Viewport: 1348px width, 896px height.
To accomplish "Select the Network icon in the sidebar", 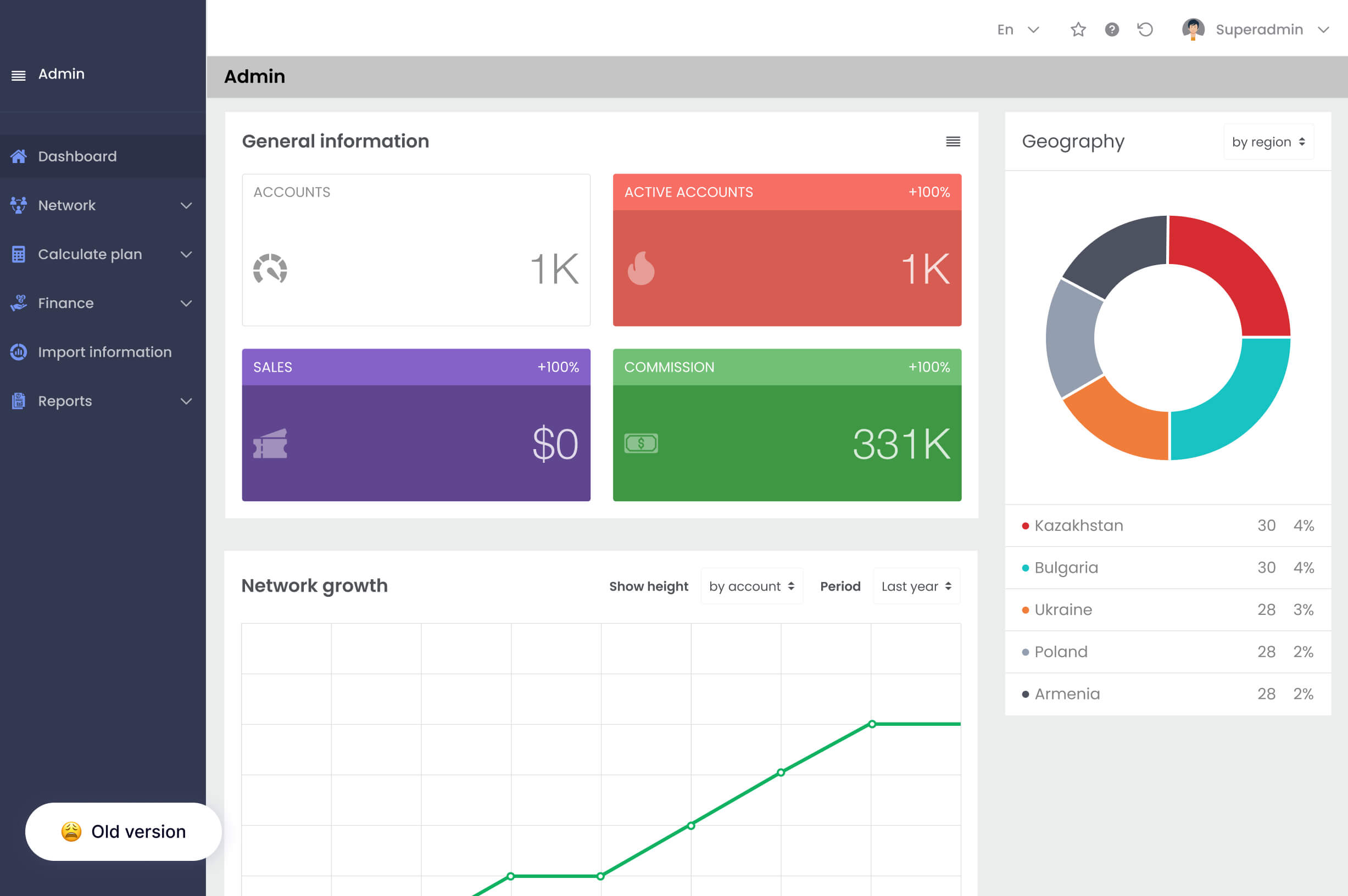I will point(19,205).
